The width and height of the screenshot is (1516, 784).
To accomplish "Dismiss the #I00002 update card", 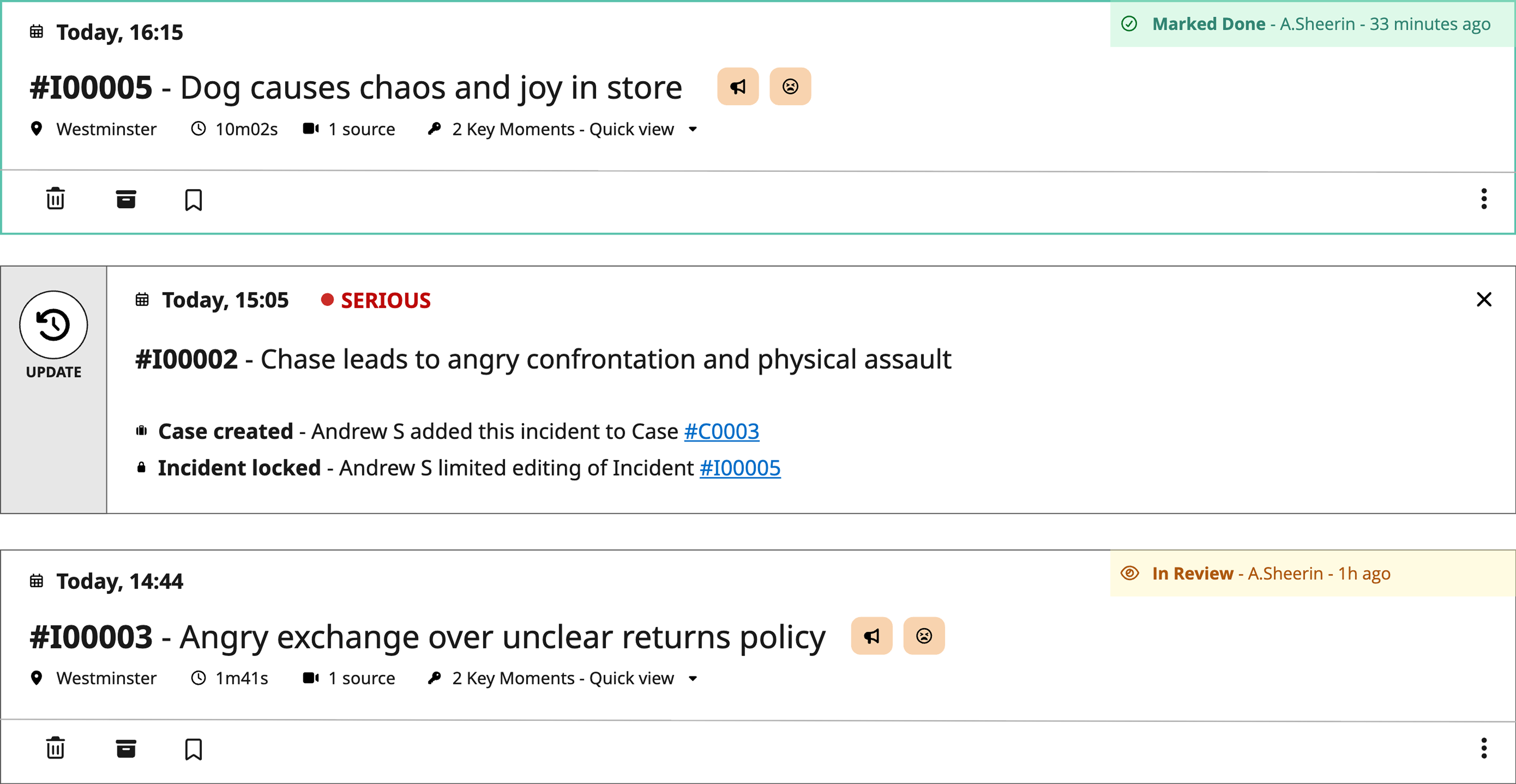I will [x=1484, y=300].
